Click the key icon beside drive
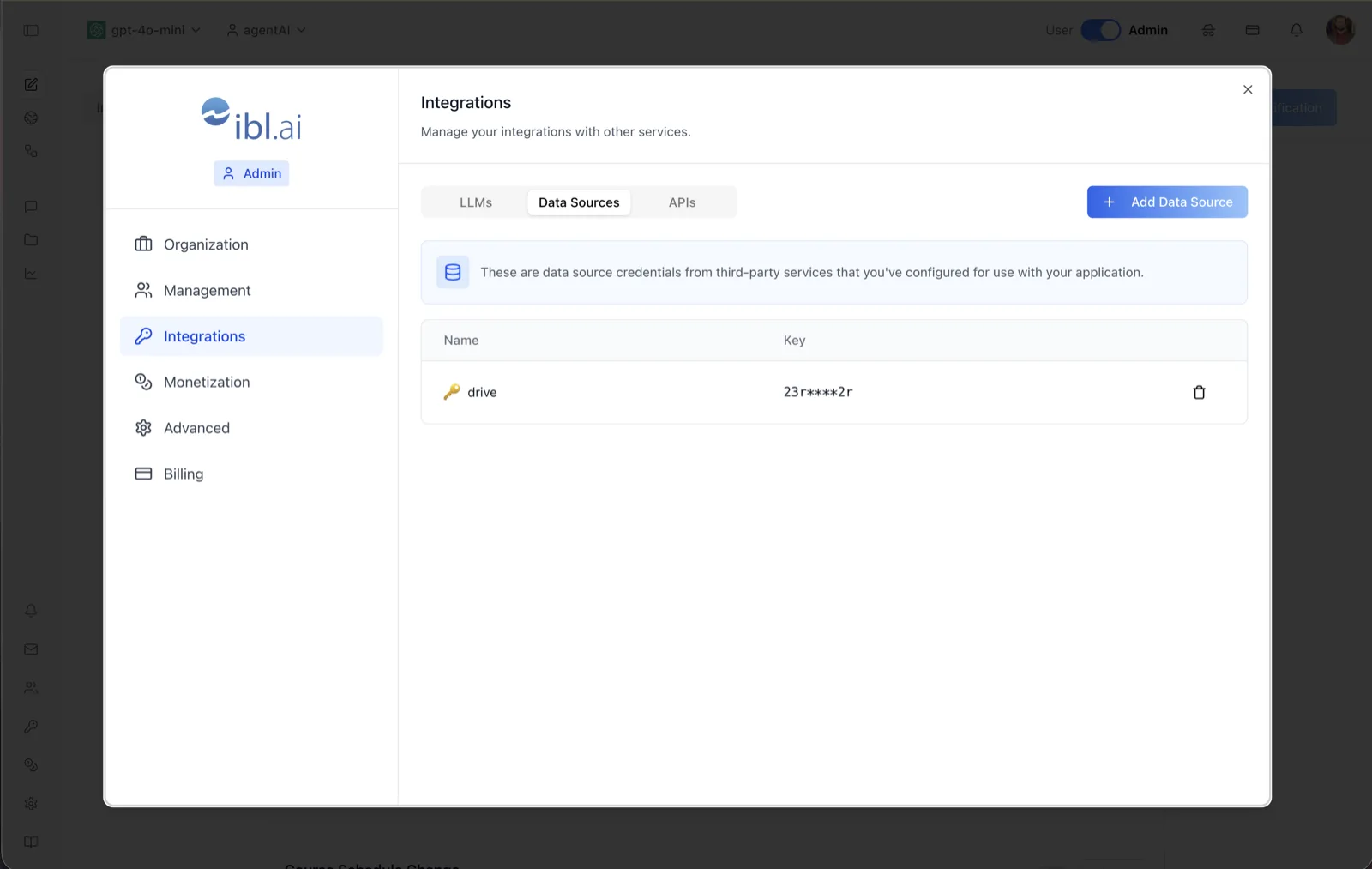The height and width of the screenshot is (869, 1372). pyautogui.click(x=451, y=392)
